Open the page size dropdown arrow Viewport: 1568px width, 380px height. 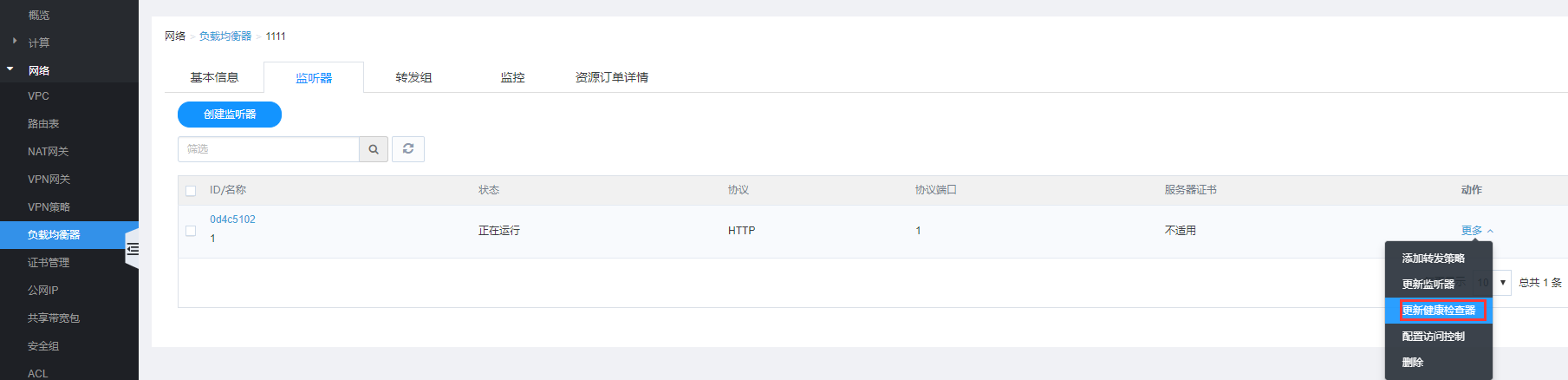click(x=1502, y=283)
